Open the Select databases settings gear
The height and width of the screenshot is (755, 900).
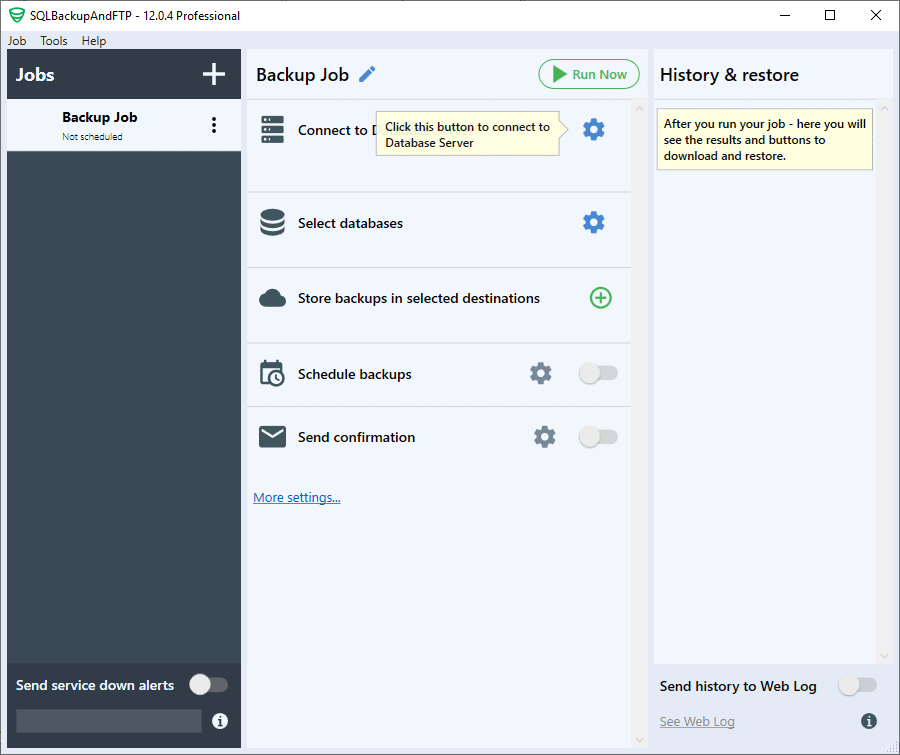[x=594, y=222]
